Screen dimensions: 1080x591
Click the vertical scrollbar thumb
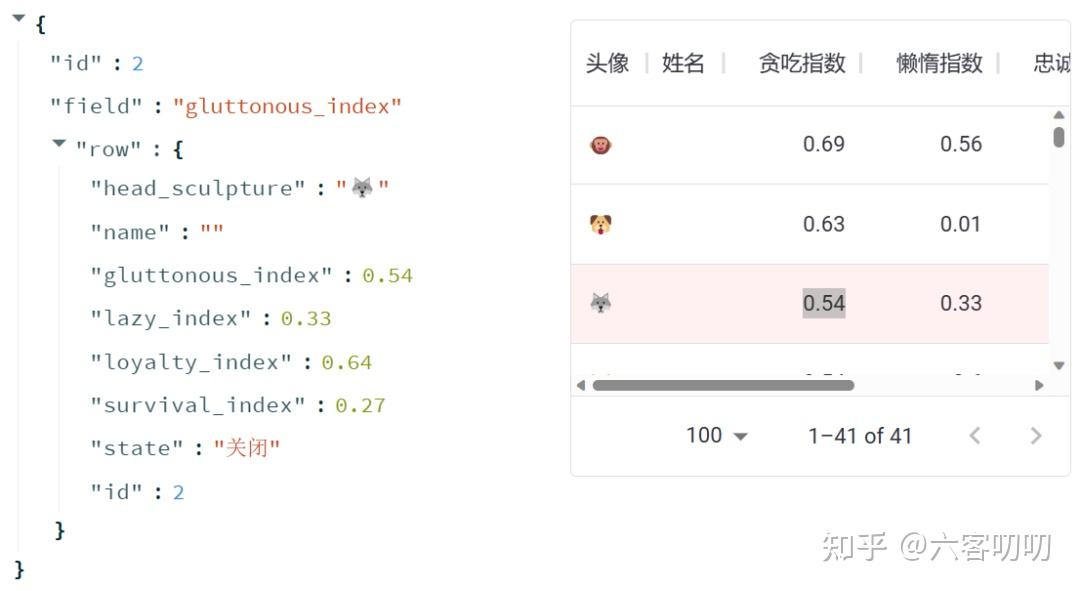1059,137
